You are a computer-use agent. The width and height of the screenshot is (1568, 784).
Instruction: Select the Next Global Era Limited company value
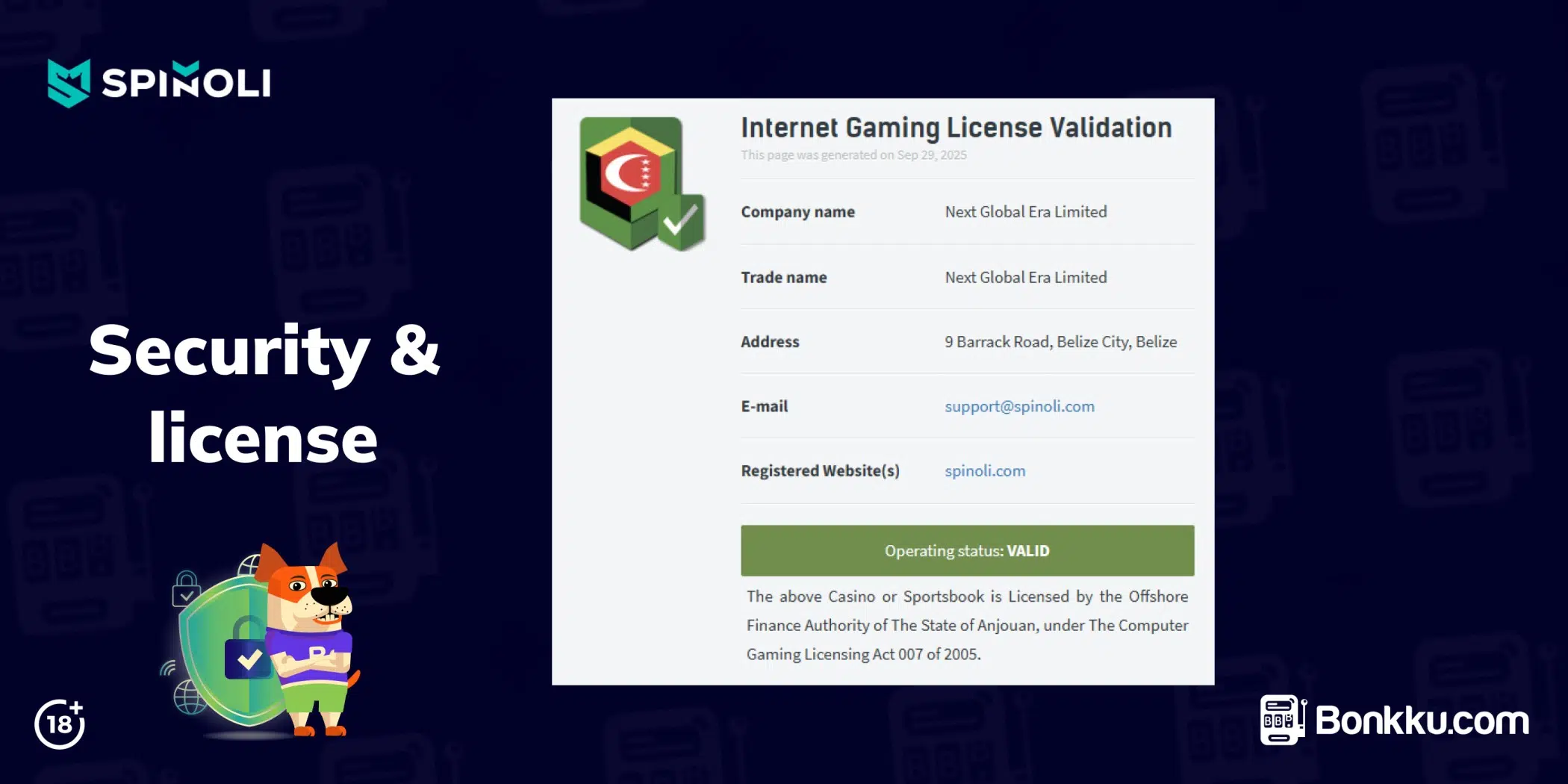coord(1026,212)
